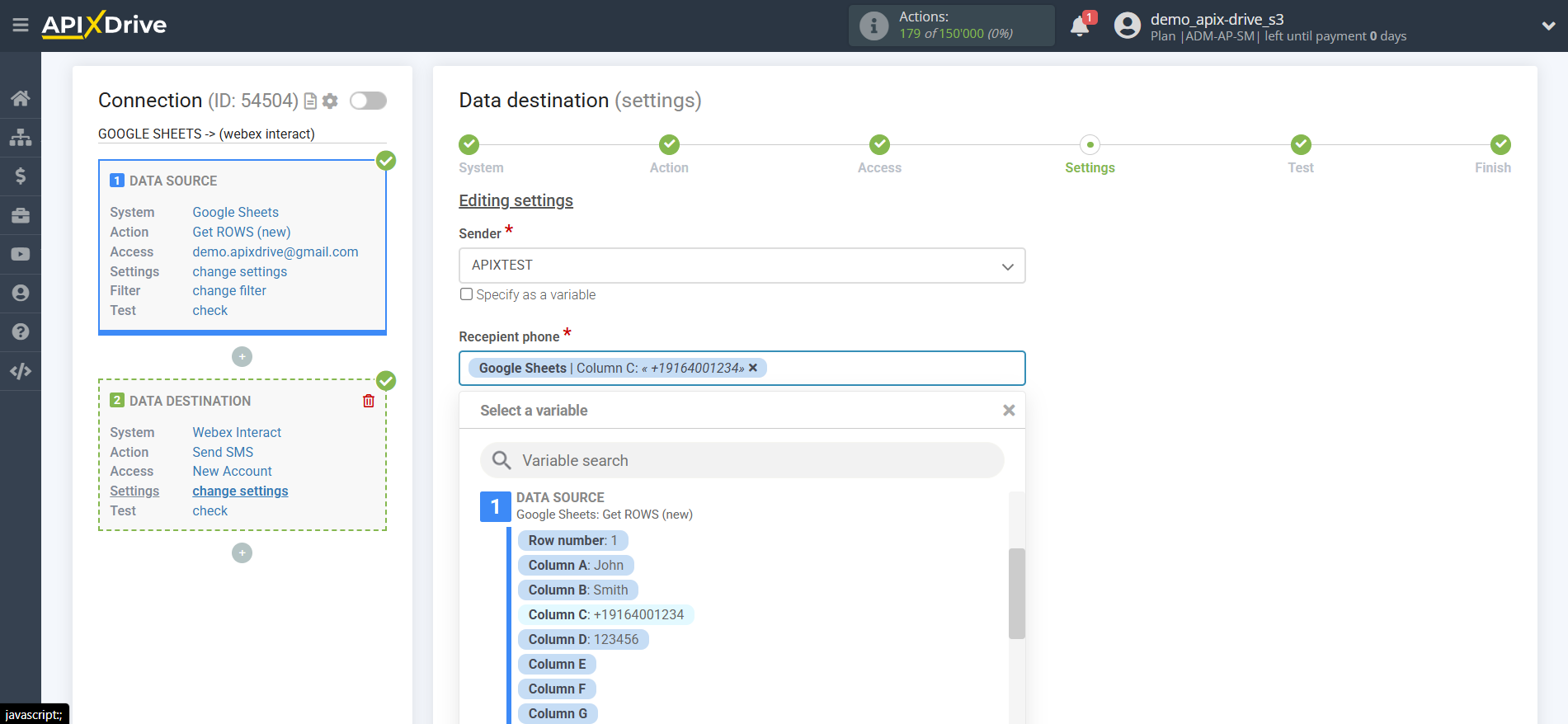Viewport: 1568px width, 724px height.
Task: Open New Account access link
Action: click(x=232, y=471)
